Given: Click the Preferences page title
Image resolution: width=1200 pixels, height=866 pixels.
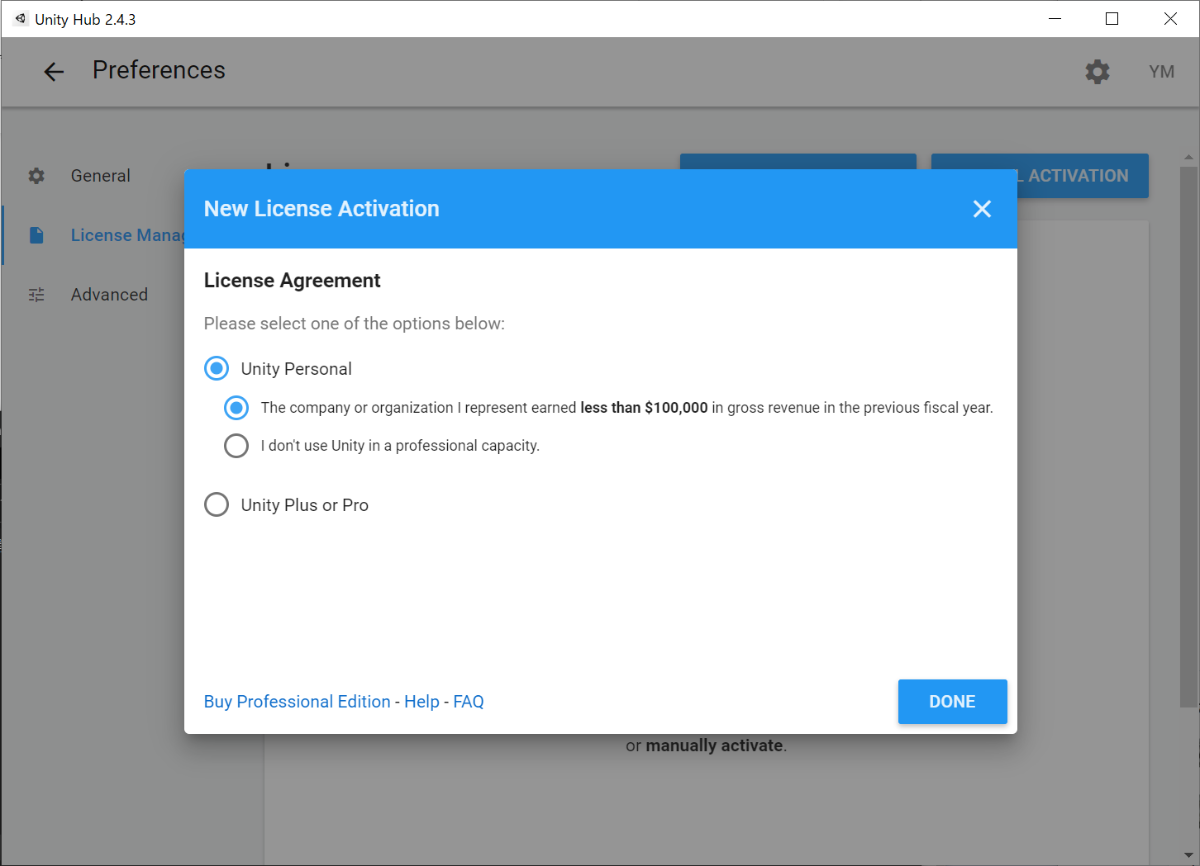Looking at the screenshot, I should tap(159, 71).
